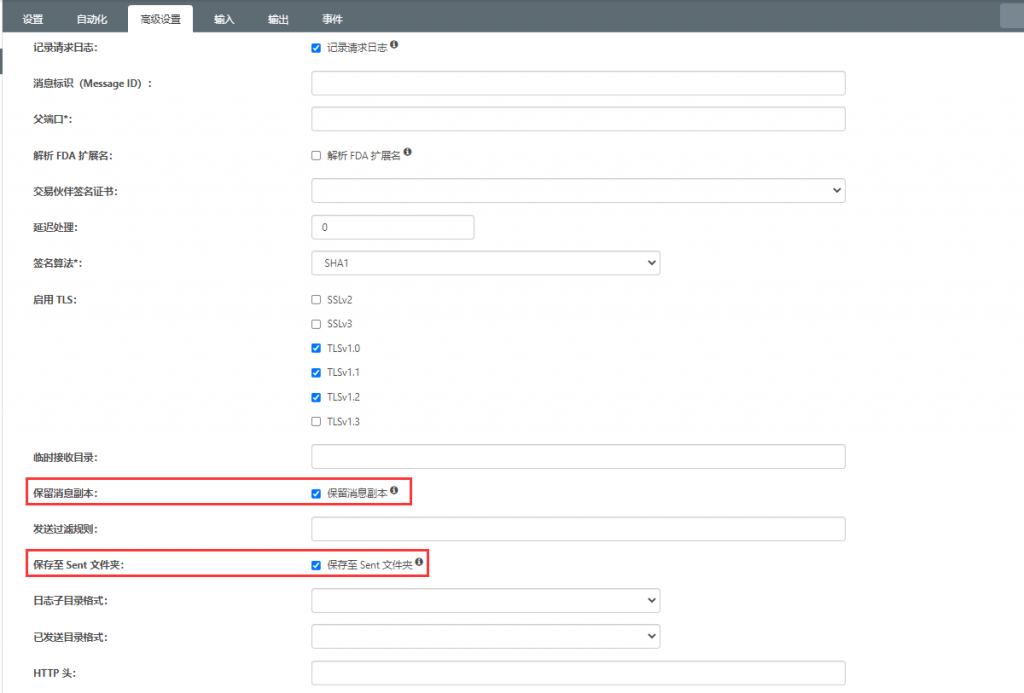Image resolution: width=1024 pixels, height=693 pixels.
Task: Click the 延迟处理 number field
Action: pos(392,227)
